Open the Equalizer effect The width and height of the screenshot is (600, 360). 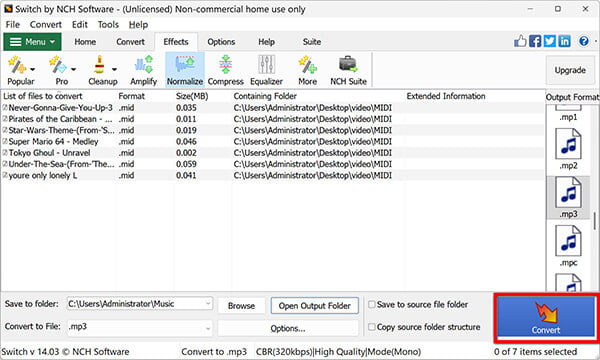click(266, 70)
